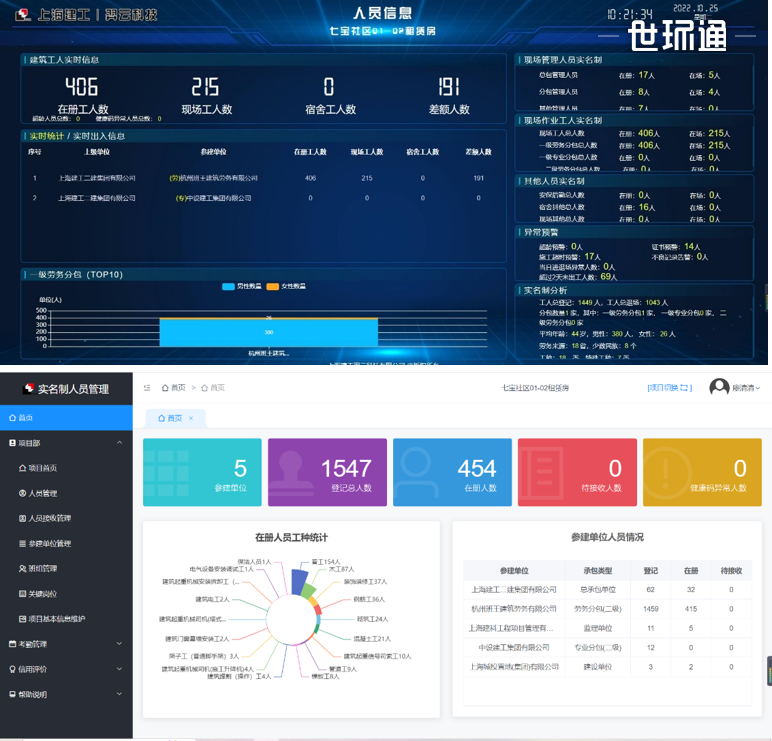The height and width of the screenshot is (741, 772).
Task: Click the blue bar in 一级劳务分包 chart
Action: tap(268, 332)
